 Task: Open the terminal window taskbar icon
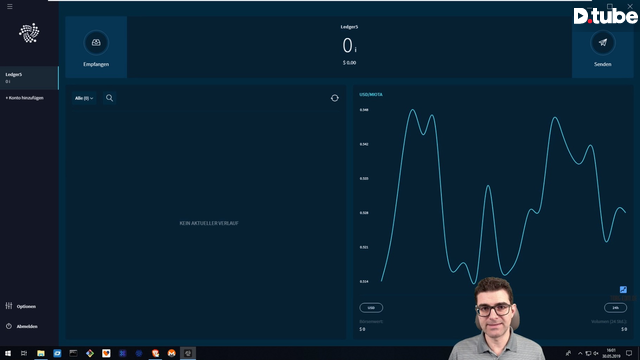point(73,353)
